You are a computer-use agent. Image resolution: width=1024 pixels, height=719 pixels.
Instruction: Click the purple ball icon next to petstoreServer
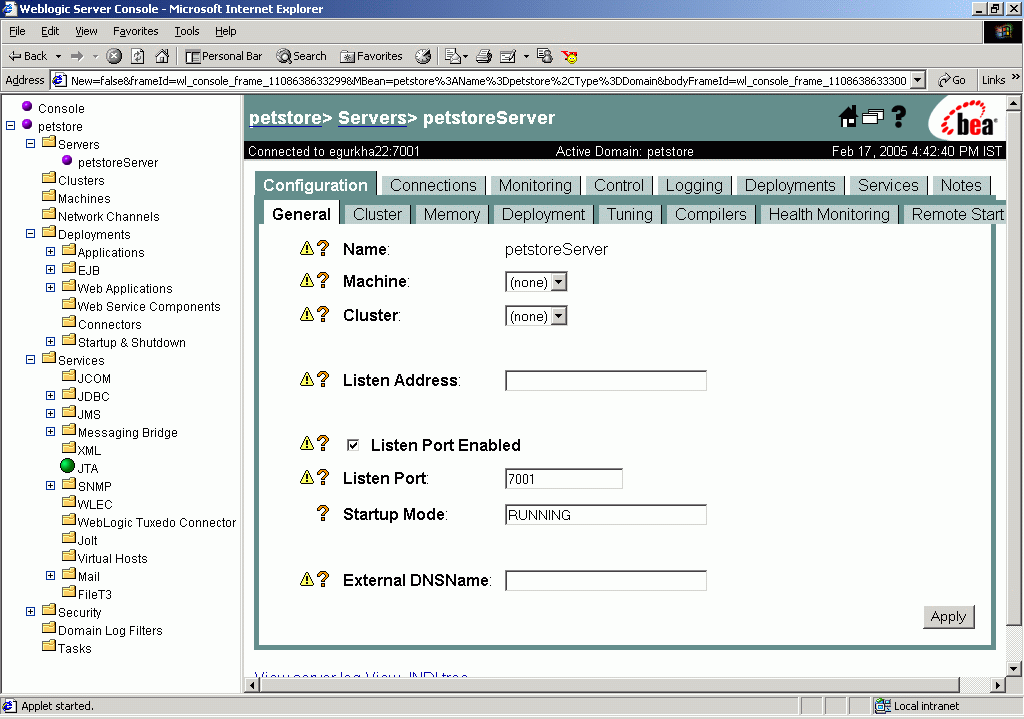coord(67,160)
